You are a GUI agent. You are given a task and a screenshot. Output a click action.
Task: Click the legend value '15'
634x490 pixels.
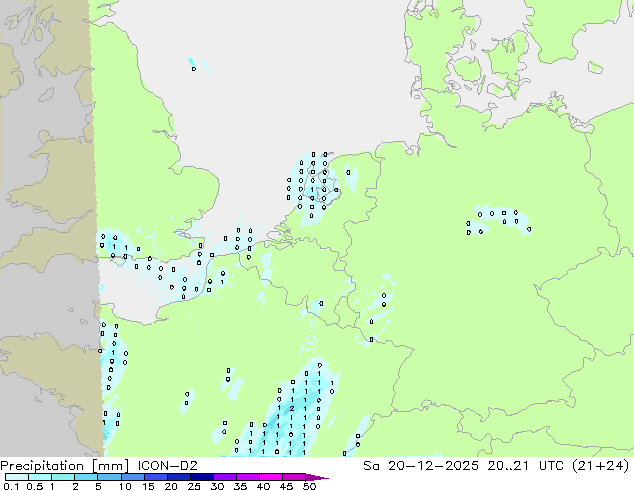coord(148,486)
